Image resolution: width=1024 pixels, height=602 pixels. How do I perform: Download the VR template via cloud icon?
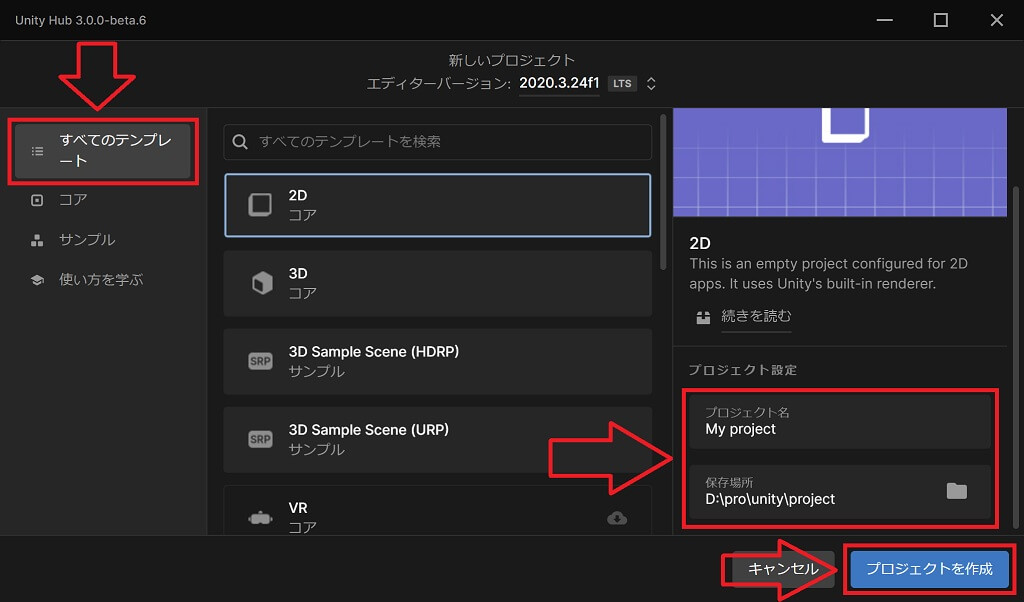pos(617,518)
